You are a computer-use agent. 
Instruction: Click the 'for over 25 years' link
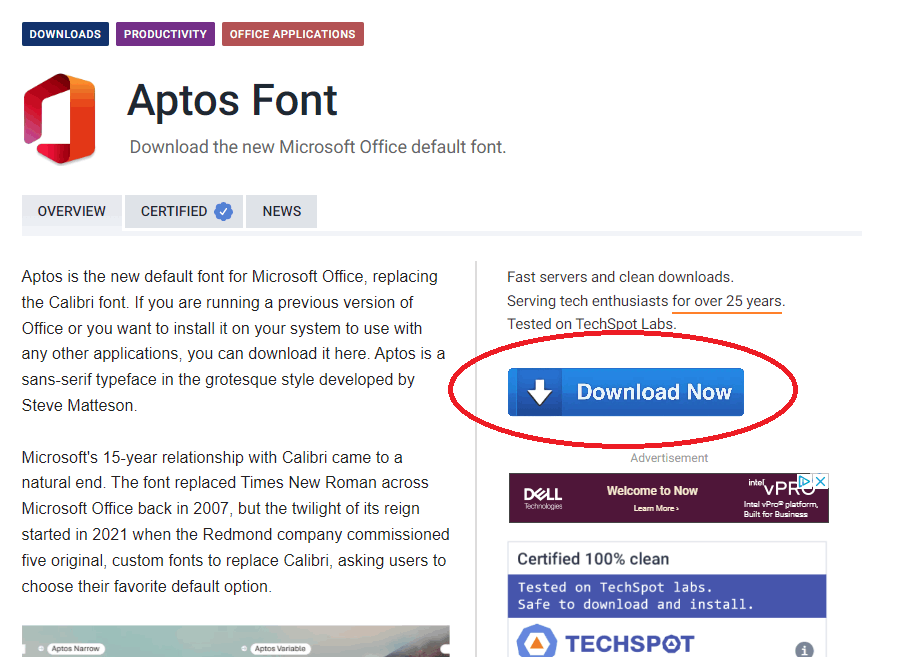727,301
